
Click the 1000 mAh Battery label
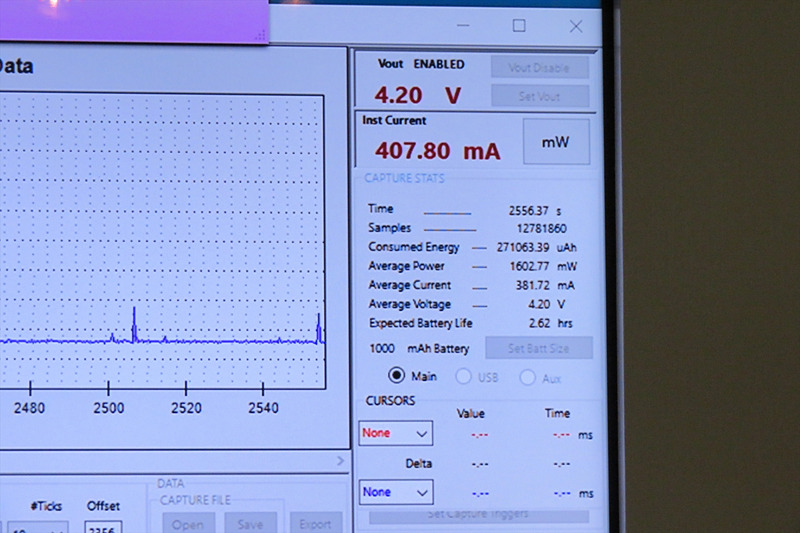coord(419,349)
